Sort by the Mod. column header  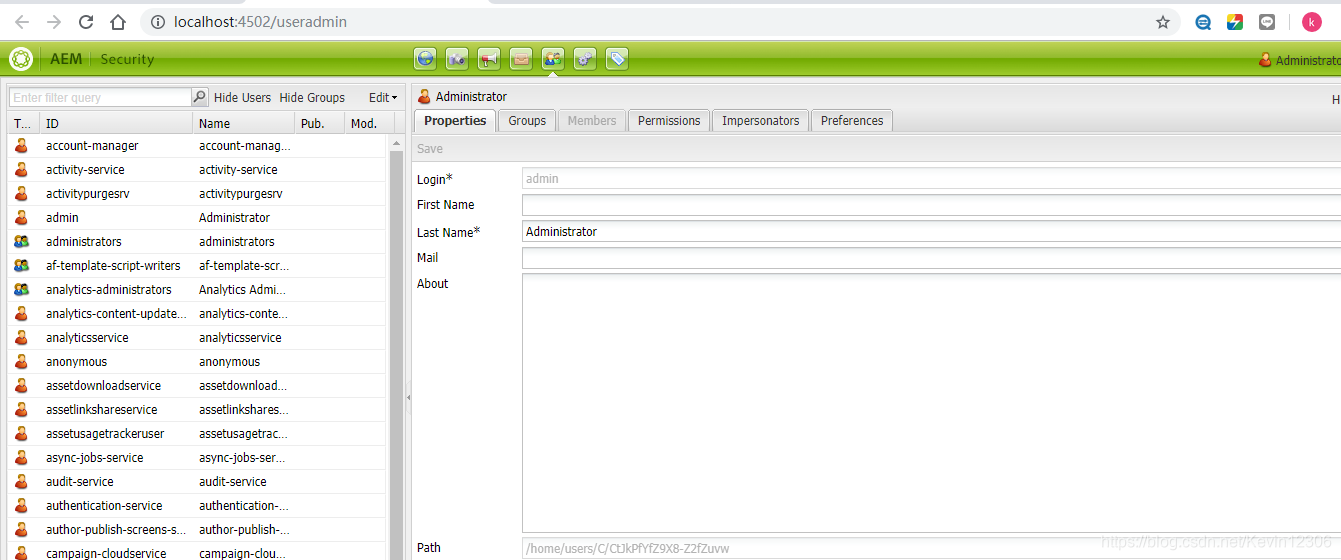click(369, 123)
